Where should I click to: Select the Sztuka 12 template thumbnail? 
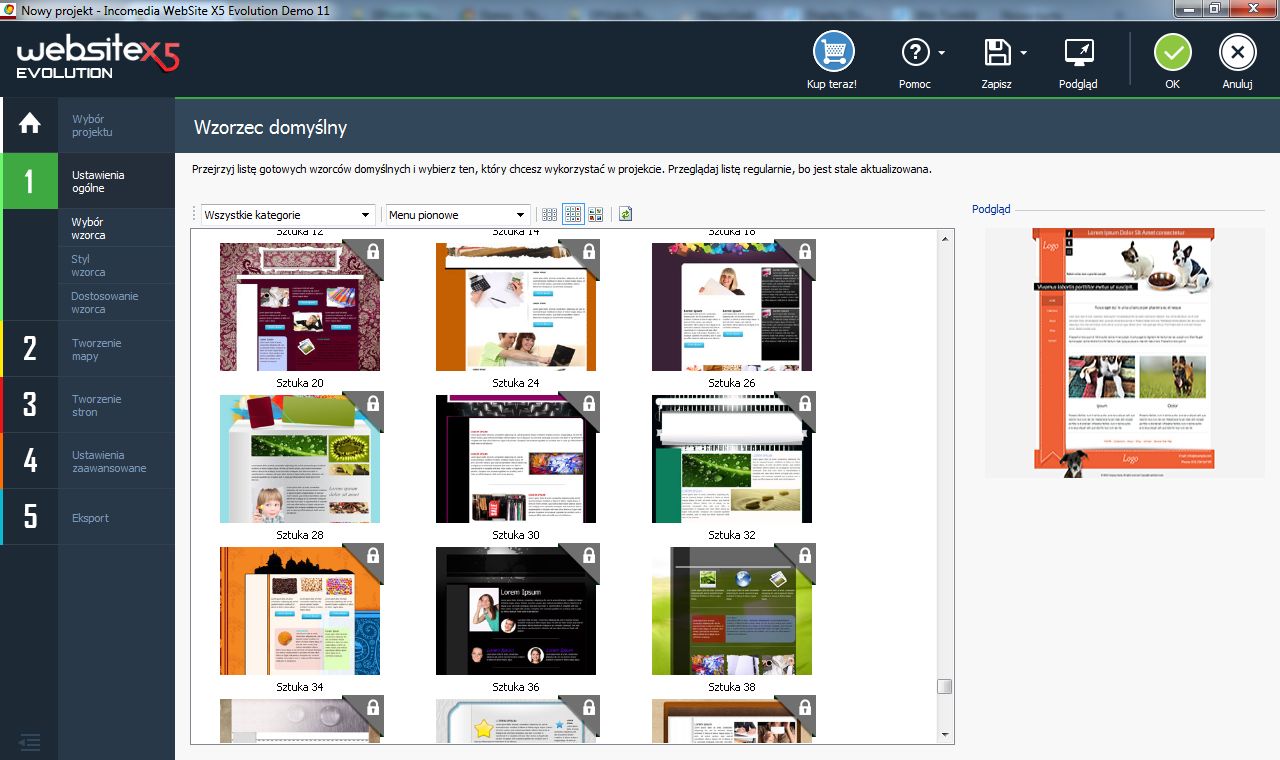(x=300, y=306)
